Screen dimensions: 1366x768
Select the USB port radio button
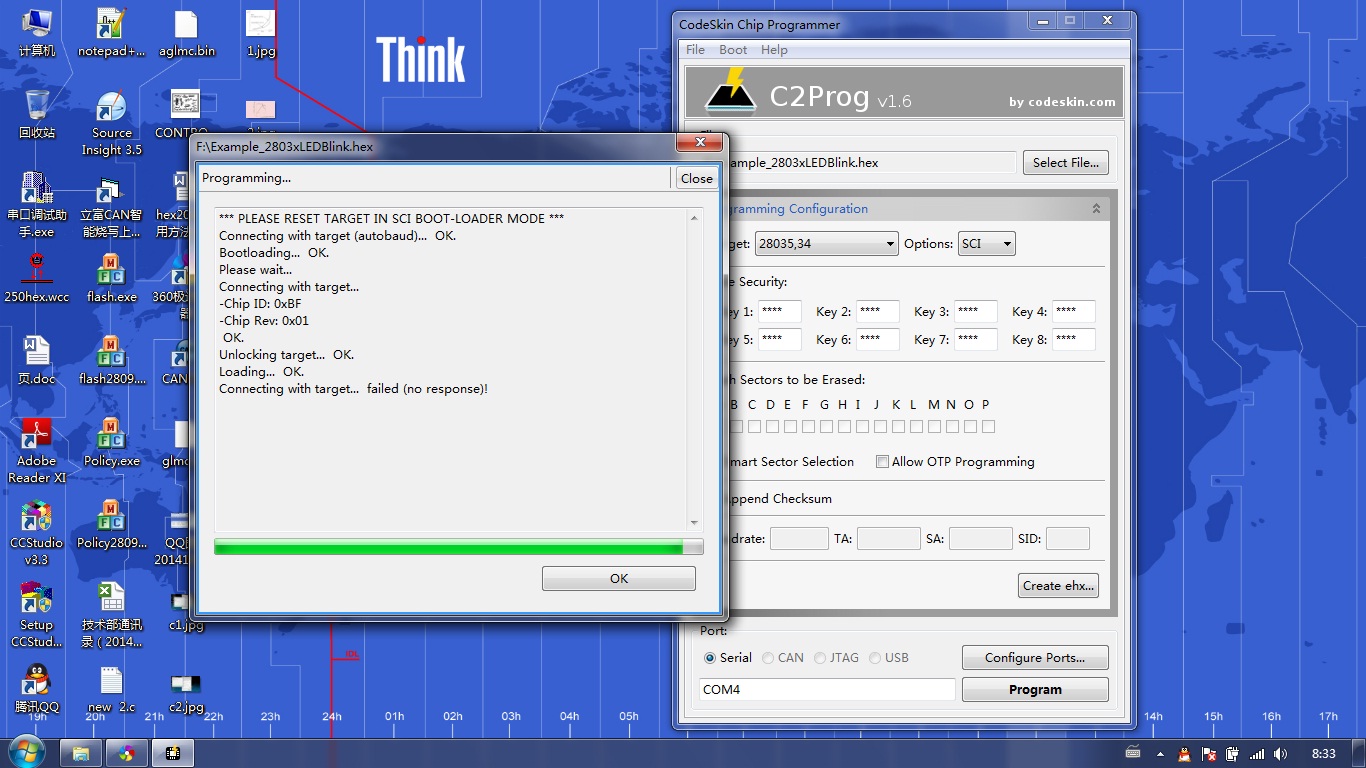875,658
